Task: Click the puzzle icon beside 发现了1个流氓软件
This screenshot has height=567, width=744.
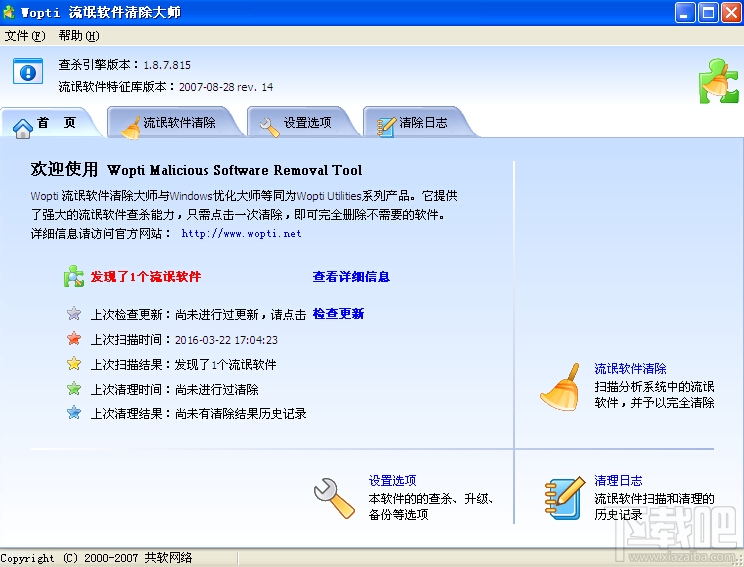Action: (x=74, y=276)
